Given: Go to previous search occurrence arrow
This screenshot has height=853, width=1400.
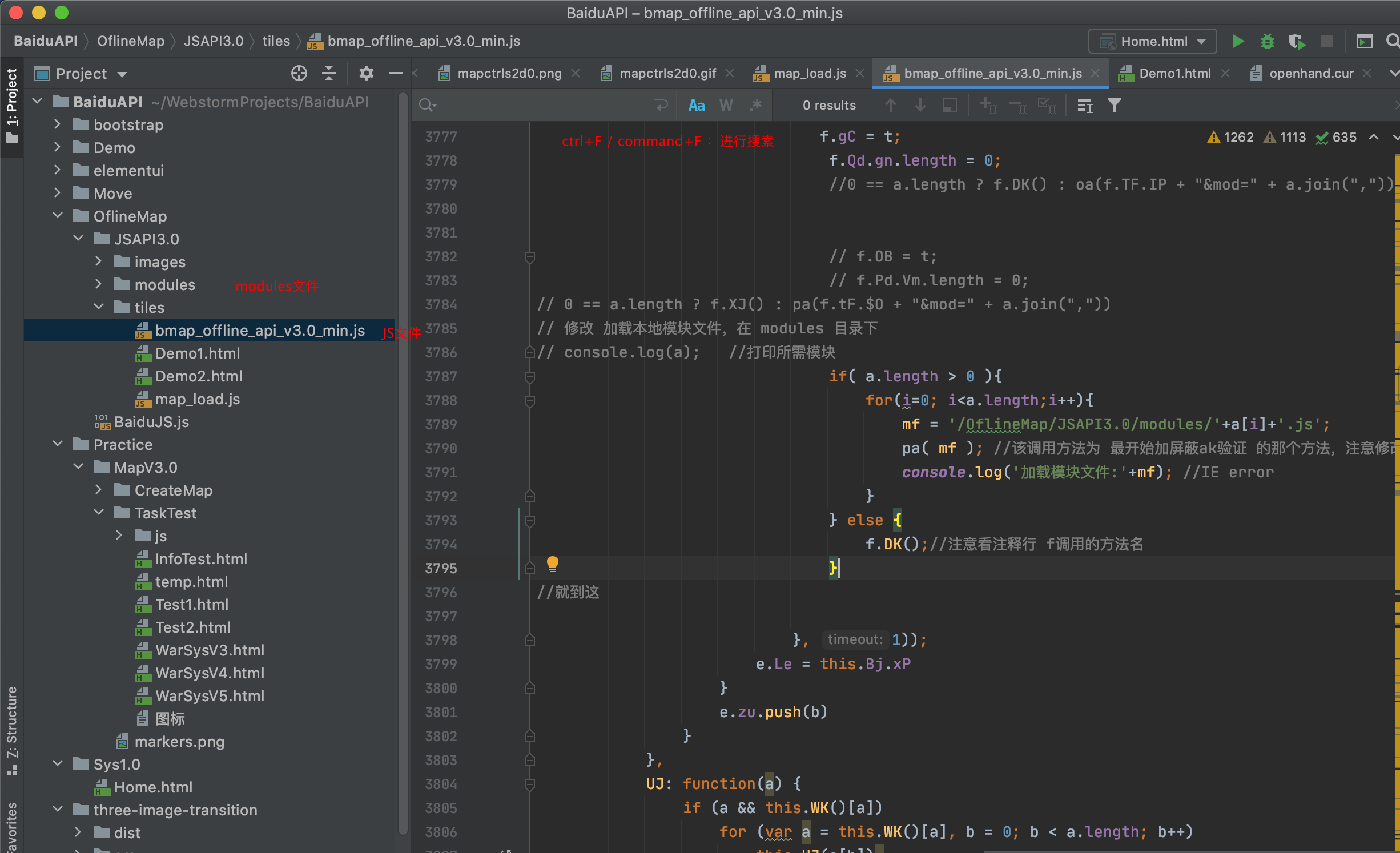Looking at the screenshot, I should pos(890,105).
